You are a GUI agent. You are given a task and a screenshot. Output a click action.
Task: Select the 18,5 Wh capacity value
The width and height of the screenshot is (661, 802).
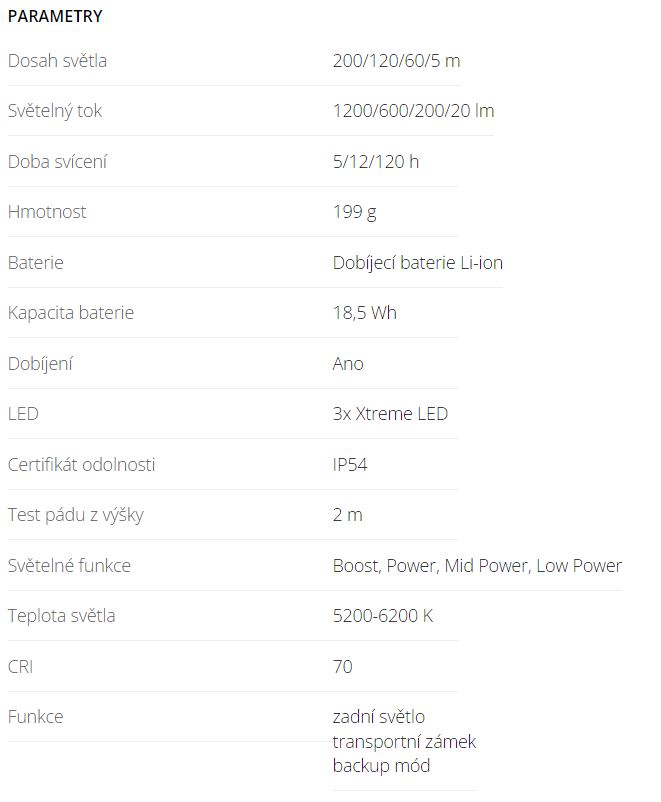pos(364,313)
